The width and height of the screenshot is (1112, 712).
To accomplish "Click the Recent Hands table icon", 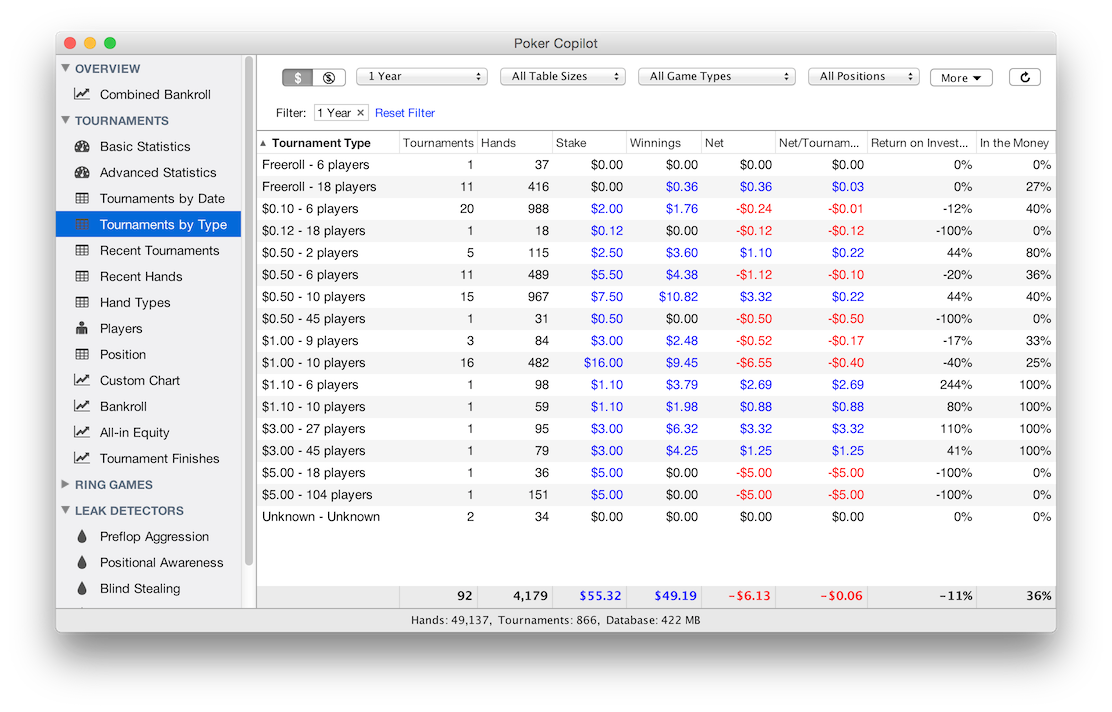I will tap(82, 276).
